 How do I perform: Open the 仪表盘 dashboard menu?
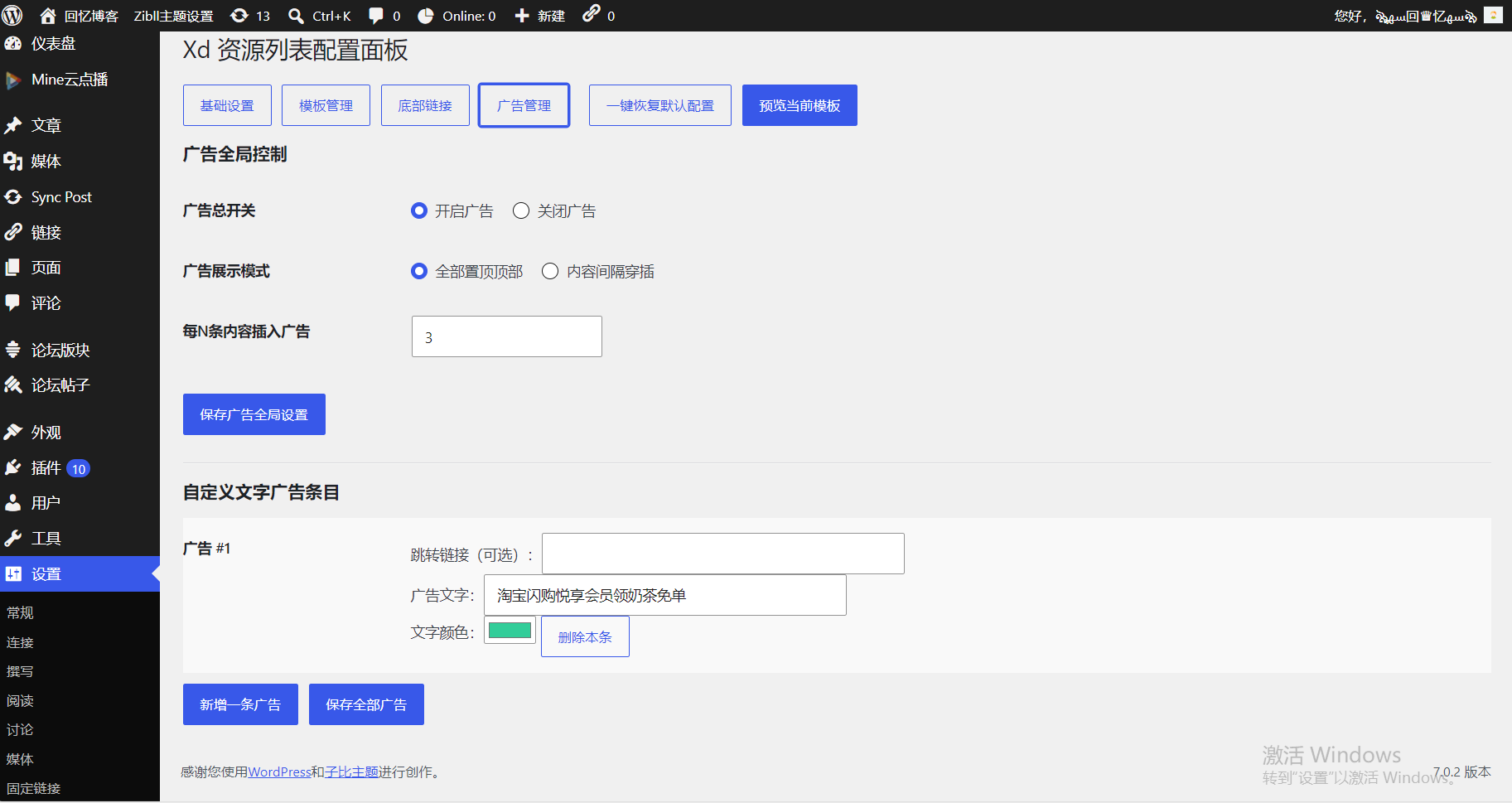[80, 44]
